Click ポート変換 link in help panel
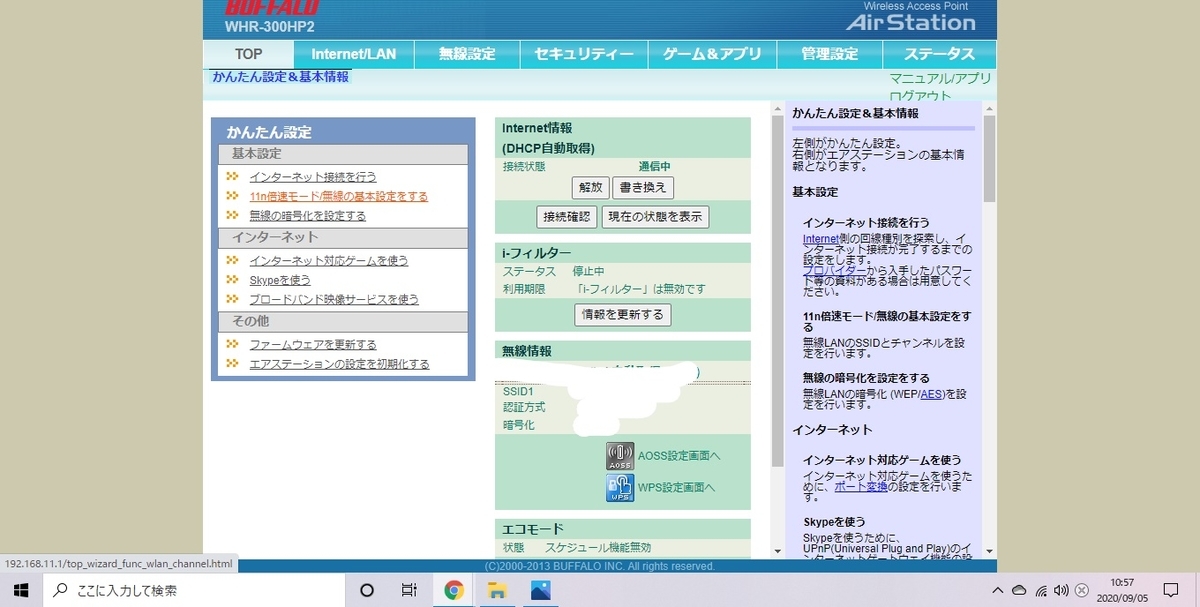The width and height of the screenshot is (1200, 607). tap(859, 486)
